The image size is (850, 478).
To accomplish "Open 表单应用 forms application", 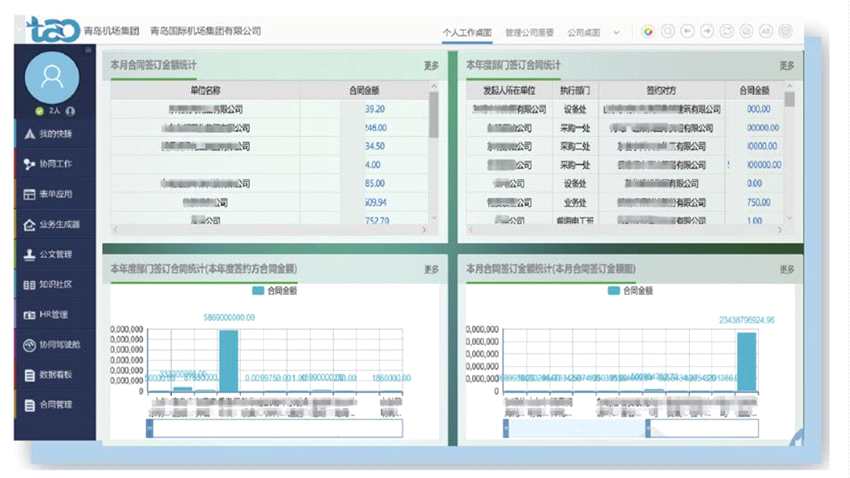I will point(55,194).
